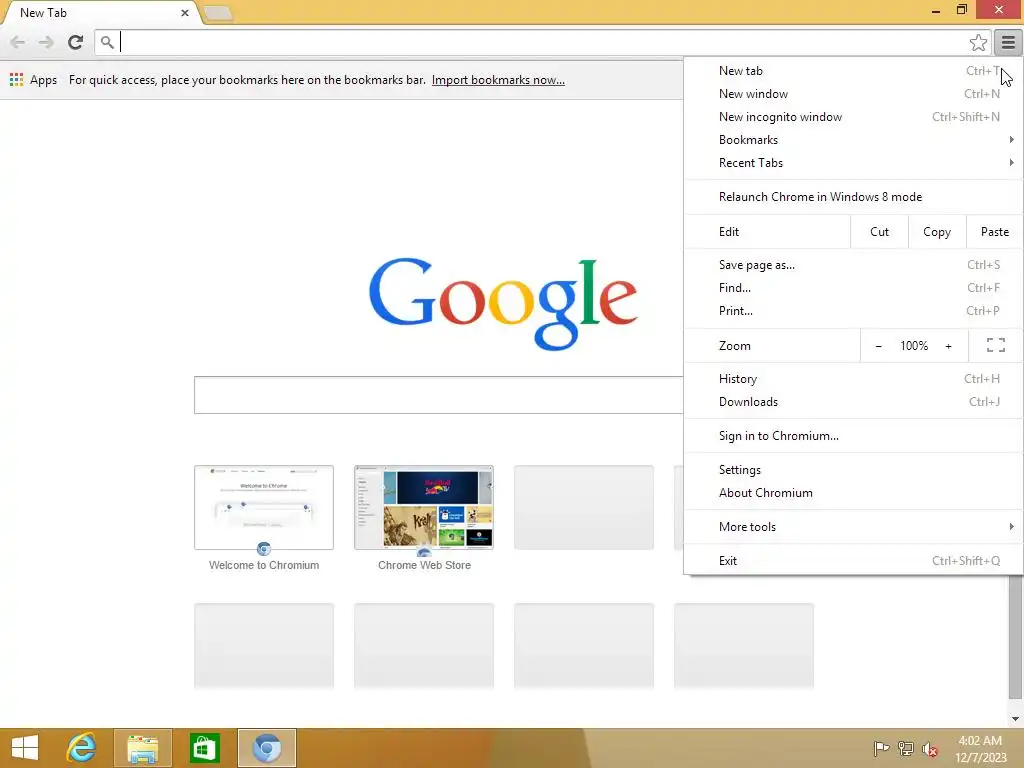
Task: Go back with the back arrow
Action: (18, 42)
